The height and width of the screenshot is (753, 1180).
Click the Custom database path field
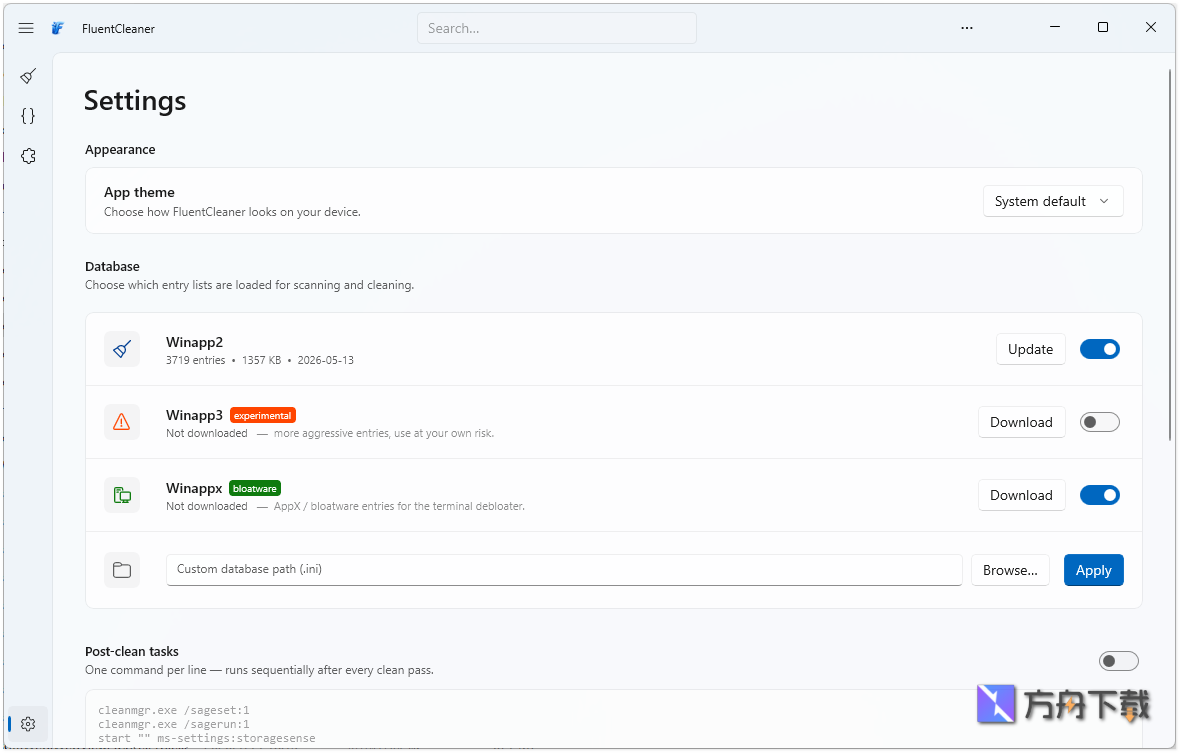click(x=564, y=569)
